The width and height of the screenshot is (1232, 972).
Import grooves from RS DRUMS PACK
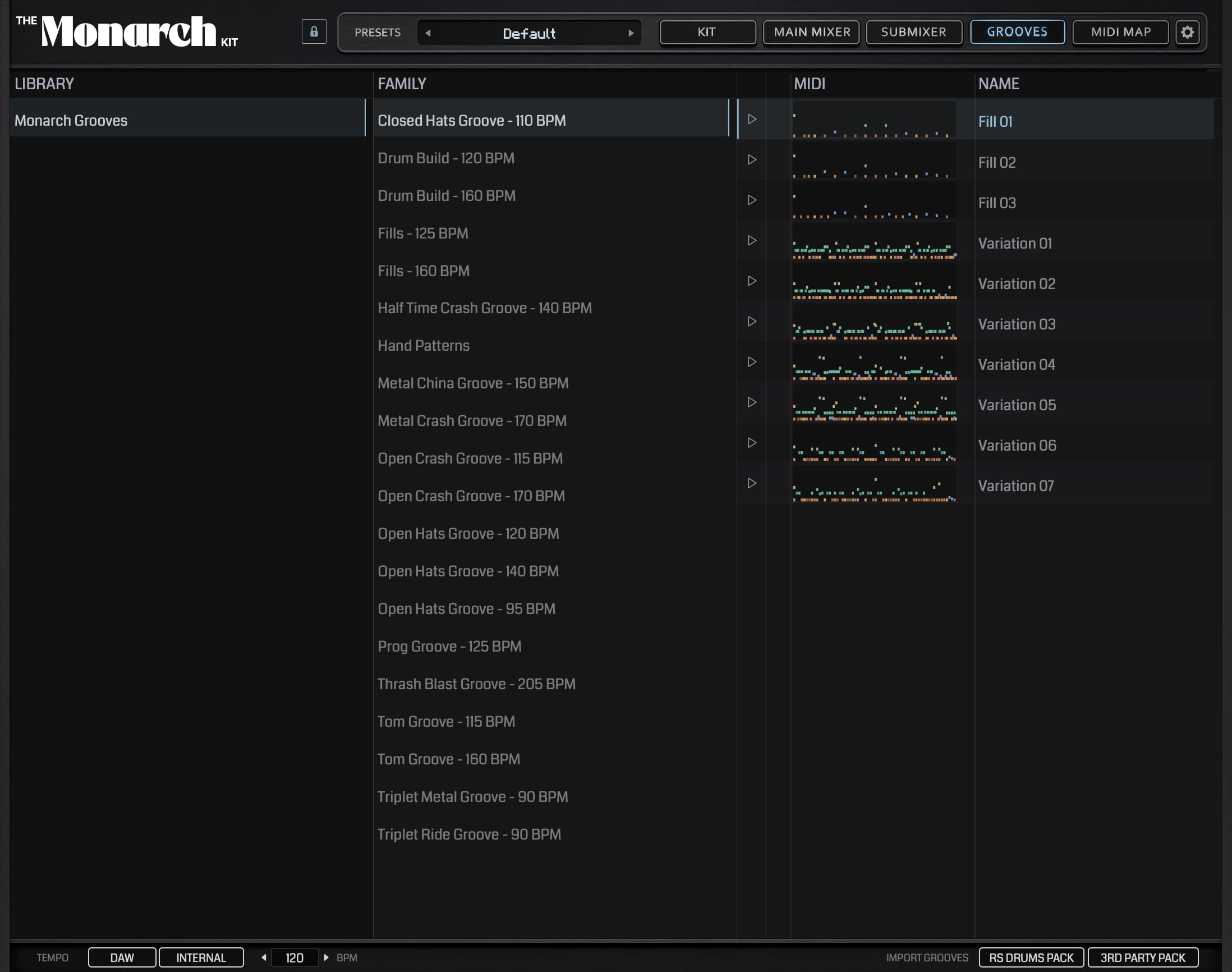pyautogui.click(x=1031, y=957)
